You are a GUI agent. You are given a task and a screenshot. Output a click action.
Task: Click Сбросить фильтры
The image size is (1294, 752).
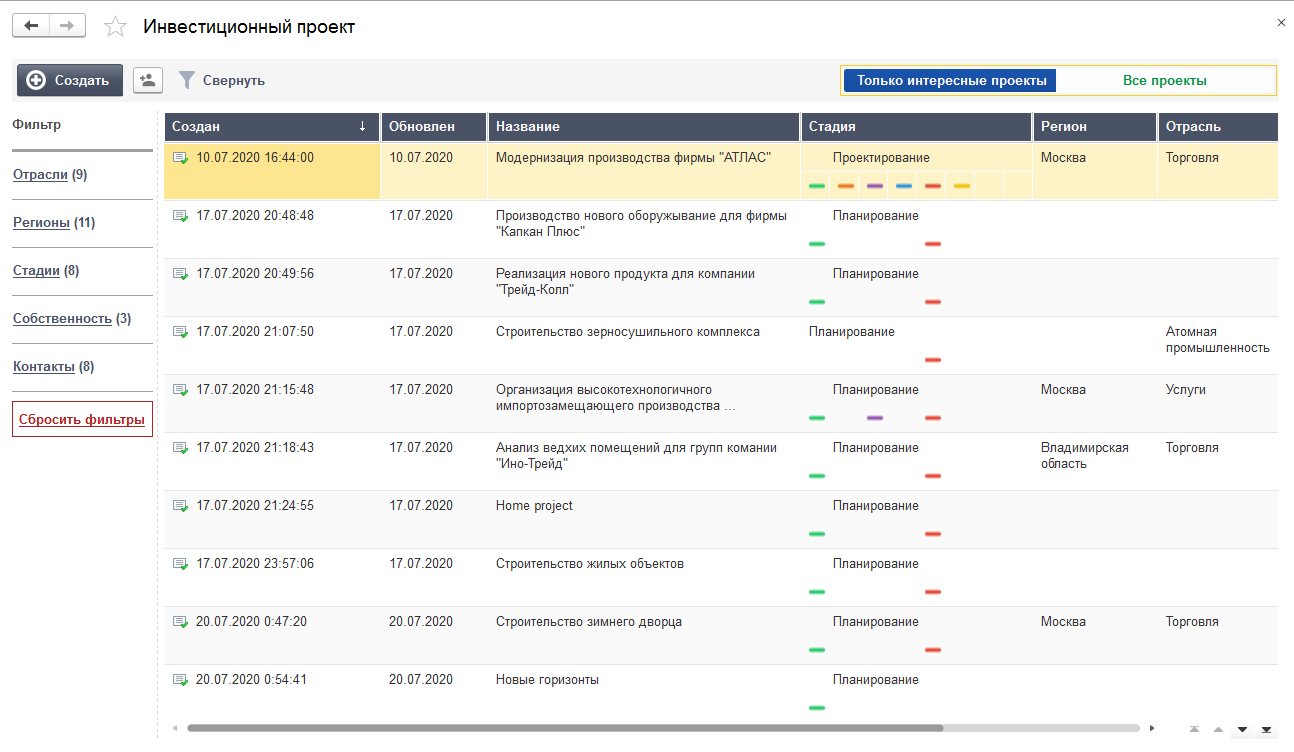pos(82,420)
